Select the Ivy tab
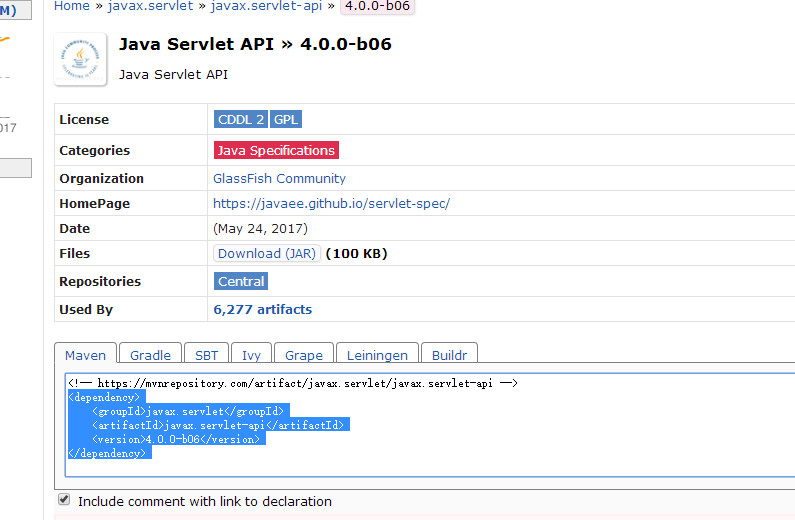Screen dimensions: 795x520 pyautogui.click(x=250, y=355)
